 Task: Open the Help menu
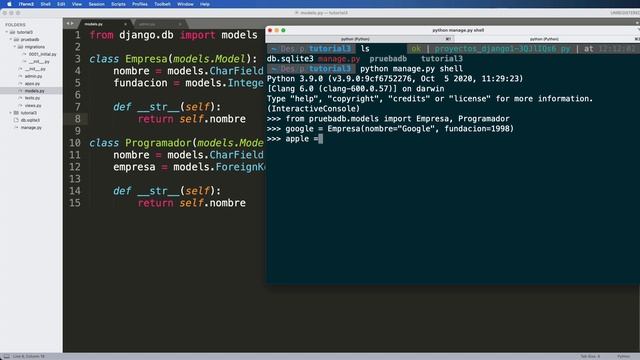click(204, 4)
